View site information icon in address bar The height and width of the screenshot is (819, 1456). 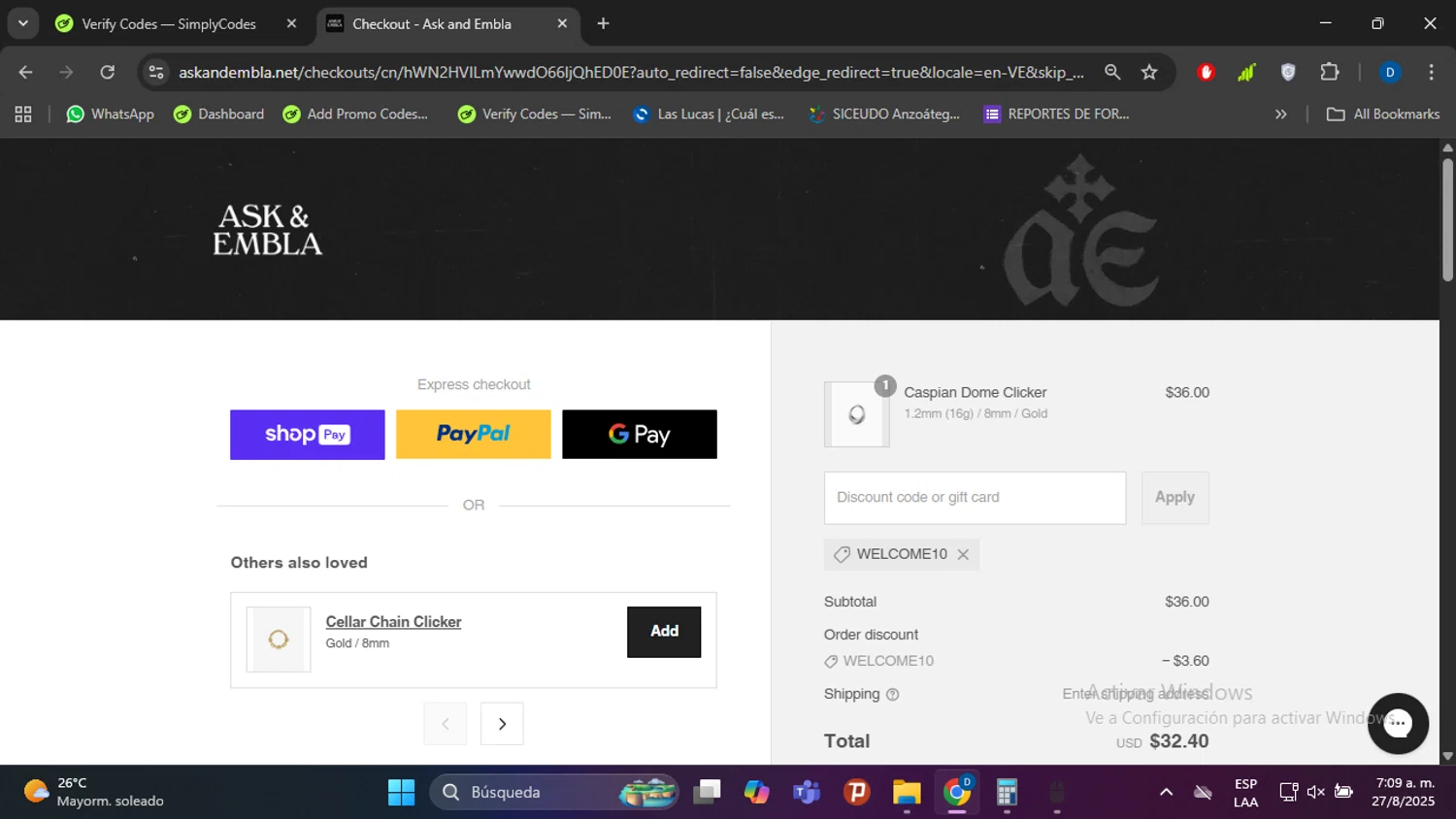[156, 72]
